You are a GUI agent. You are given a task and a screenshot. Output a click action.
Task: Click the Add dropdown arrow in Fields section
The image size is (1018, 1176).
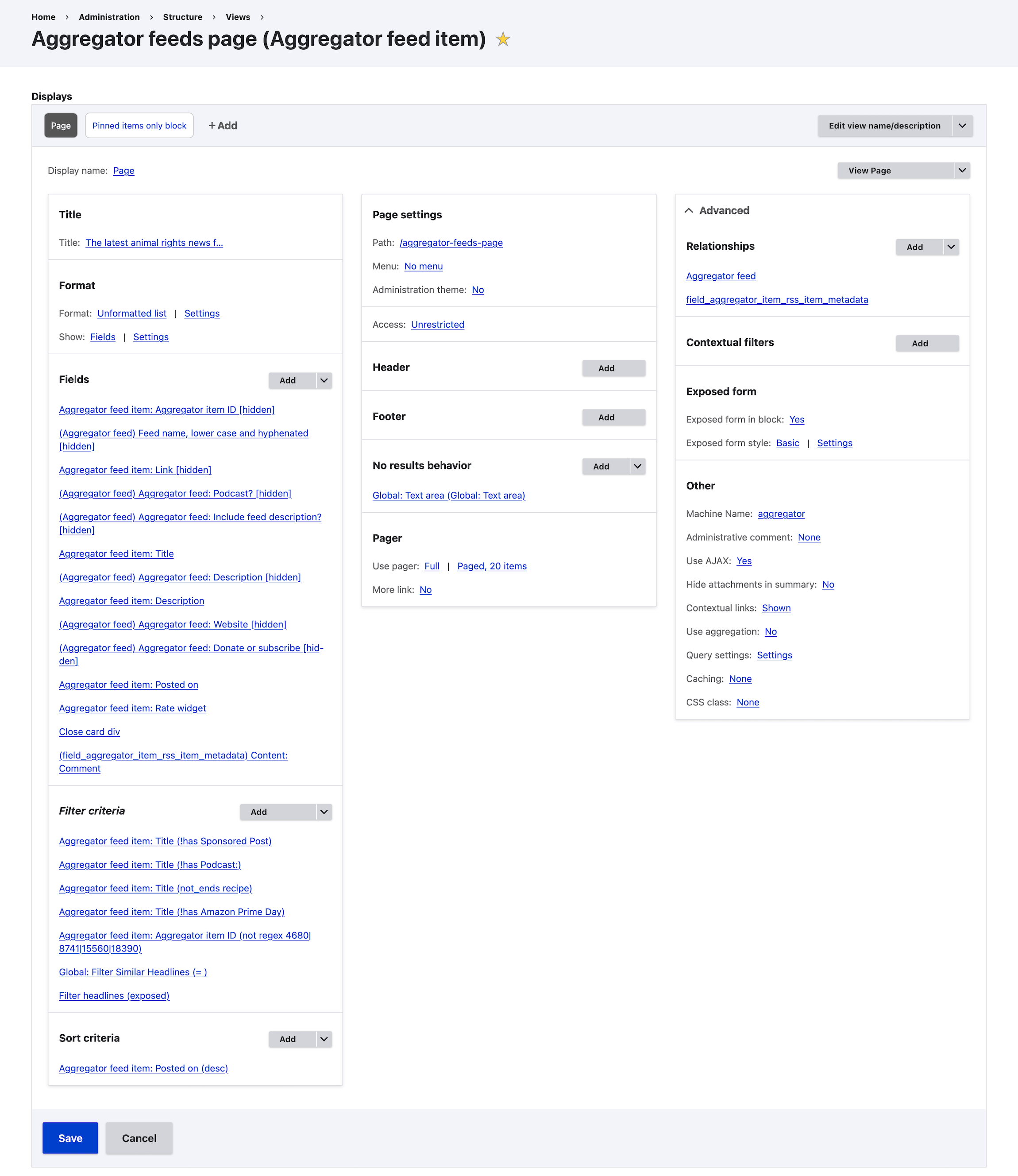[x=322, y=380]
